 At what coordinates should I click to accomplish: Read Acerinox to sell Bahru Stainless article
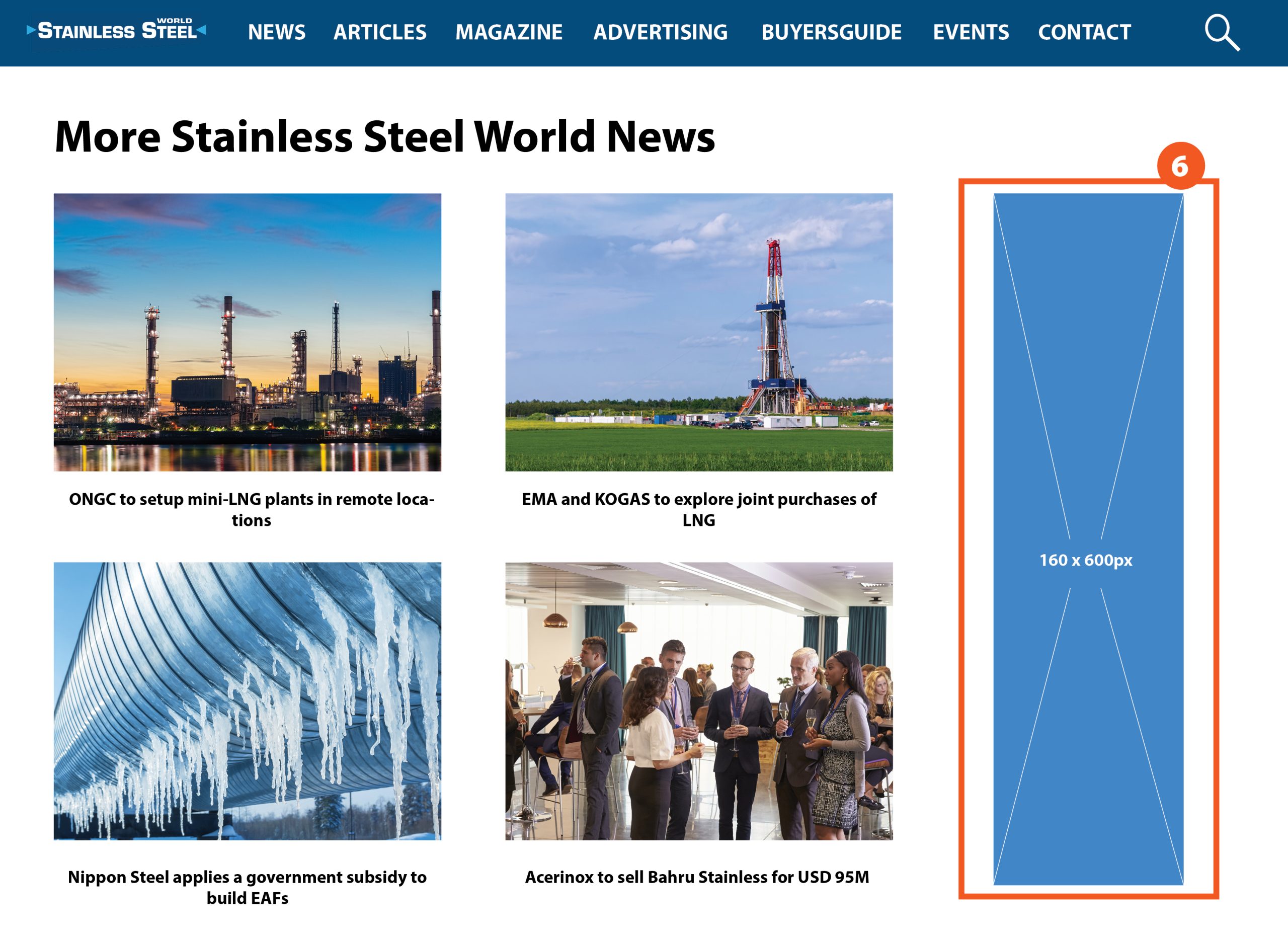(x=697, y=877)
